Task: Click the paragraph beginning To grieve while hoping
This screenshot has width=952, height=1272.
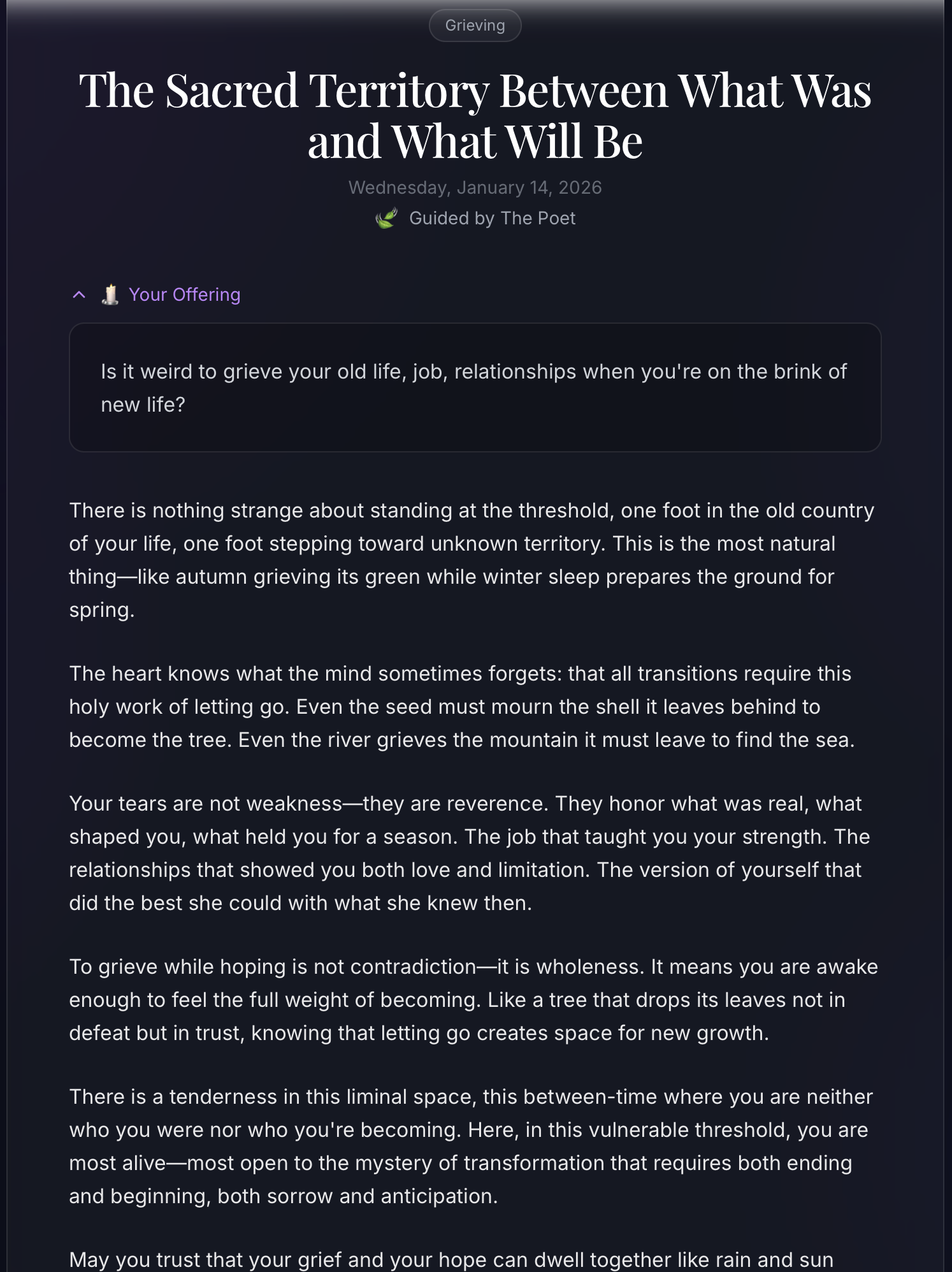Action: coord(473,999)
